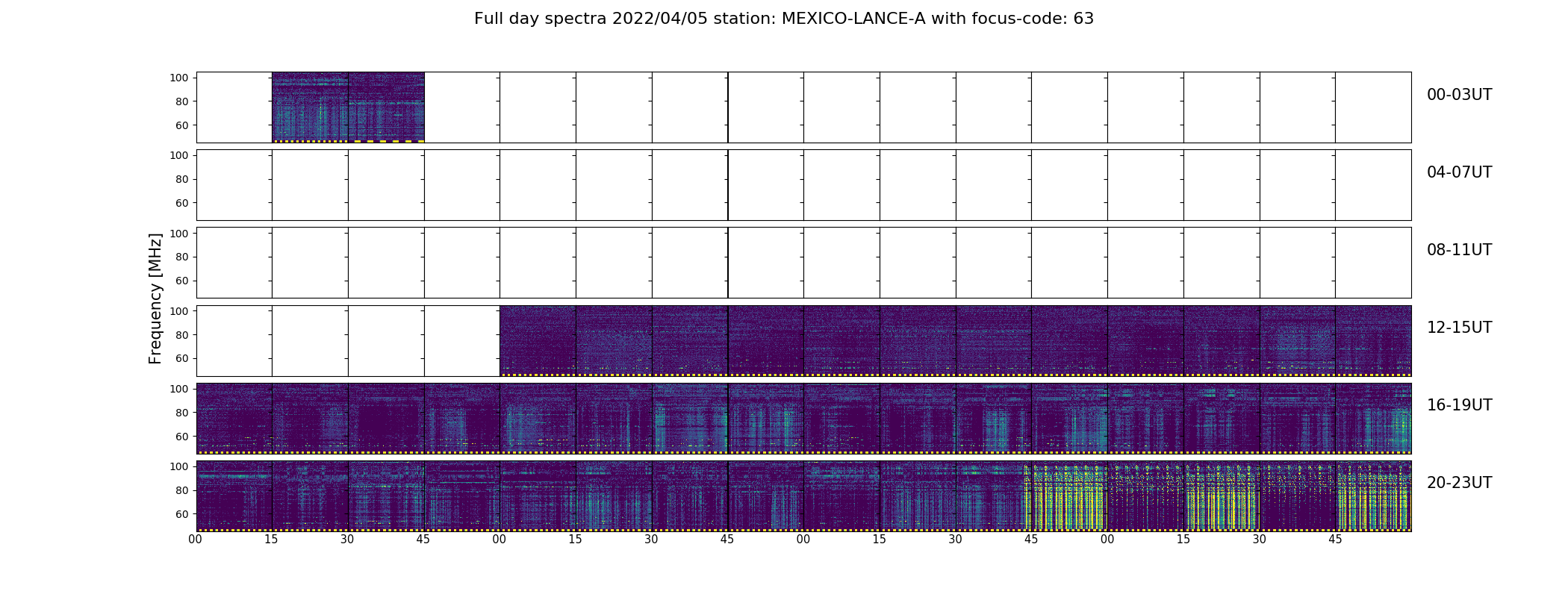Click the spectrogram strip of the 16-19UT row

[803, 418]
